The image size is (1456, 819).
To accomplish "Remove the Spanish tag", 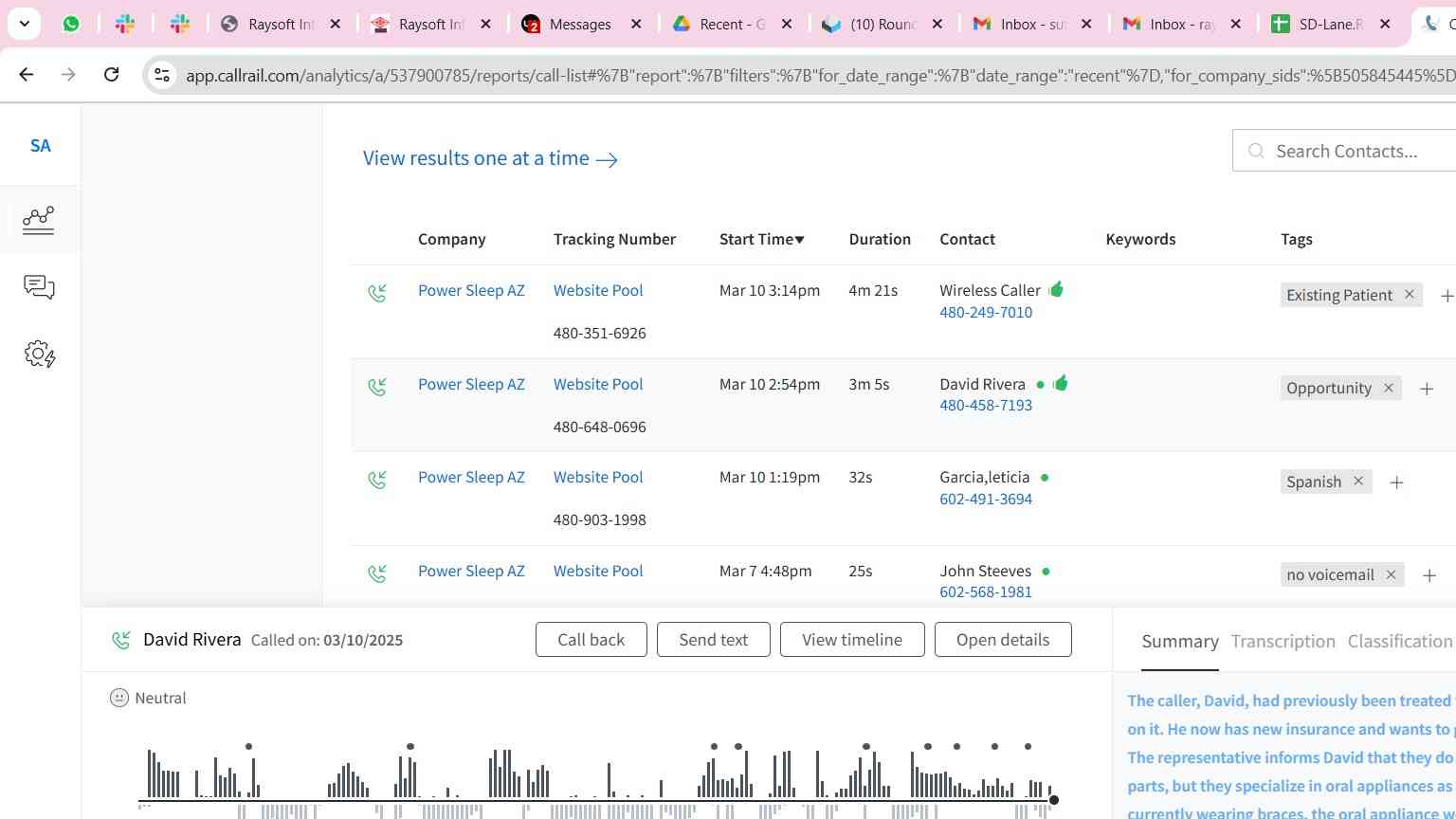I will [x=1358, y=482].
